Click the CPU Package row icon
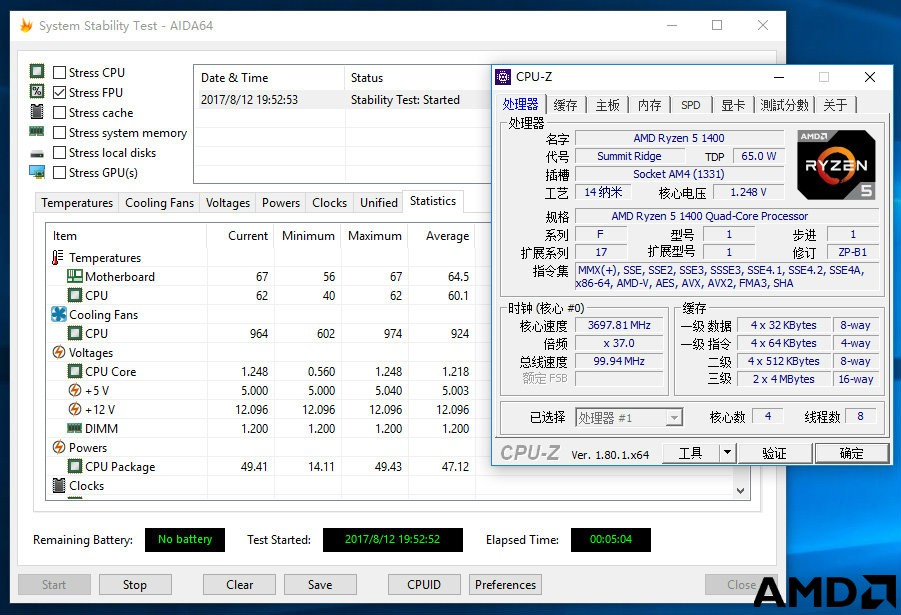 click(75, 466)
